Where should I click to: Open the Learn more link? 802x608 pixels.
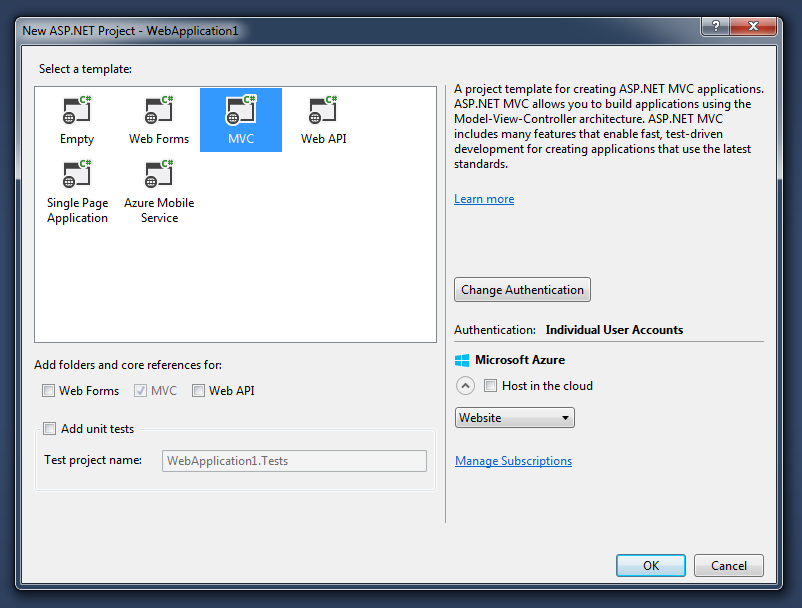(x=484, y=199)
